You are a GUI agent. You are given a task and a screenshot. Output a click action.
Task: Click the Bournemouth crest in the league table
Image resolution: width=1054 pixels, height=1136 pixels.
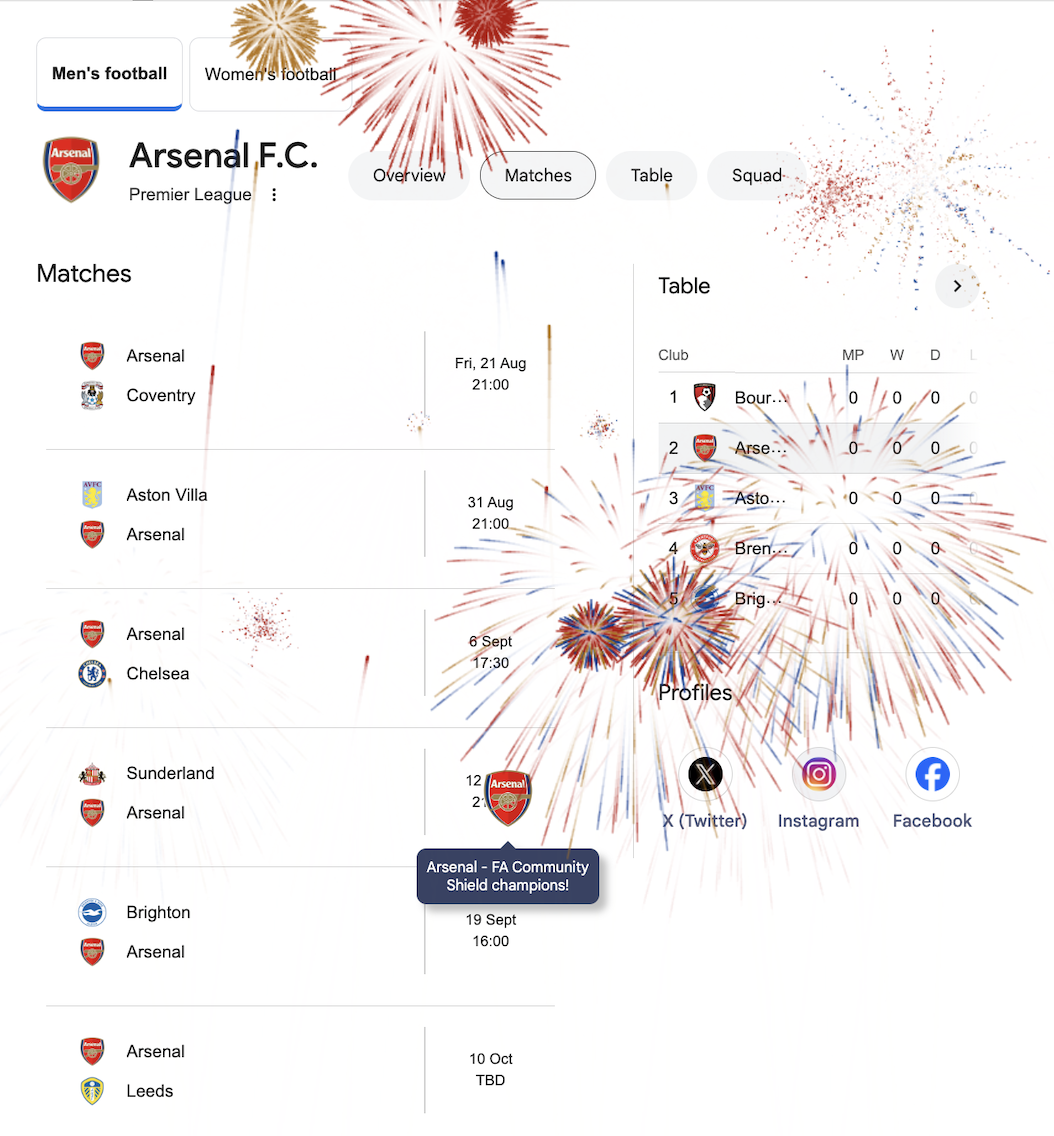point(704,397)
